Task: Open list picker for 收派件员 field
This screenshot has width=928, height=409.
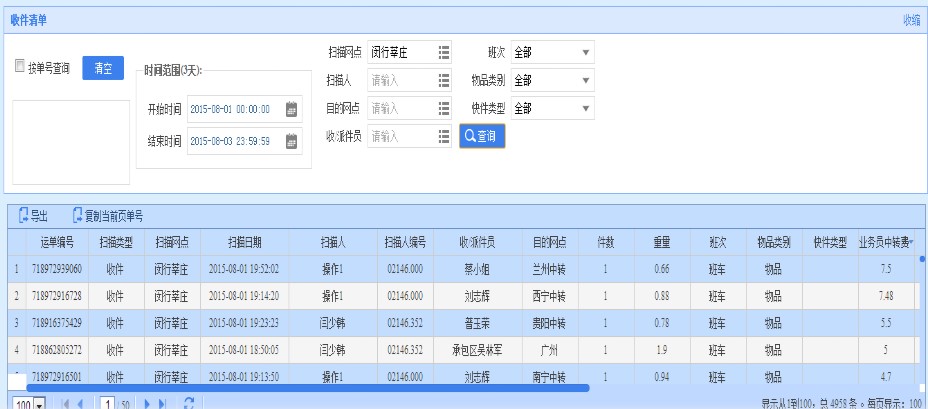Action: (x=444, y=137)
